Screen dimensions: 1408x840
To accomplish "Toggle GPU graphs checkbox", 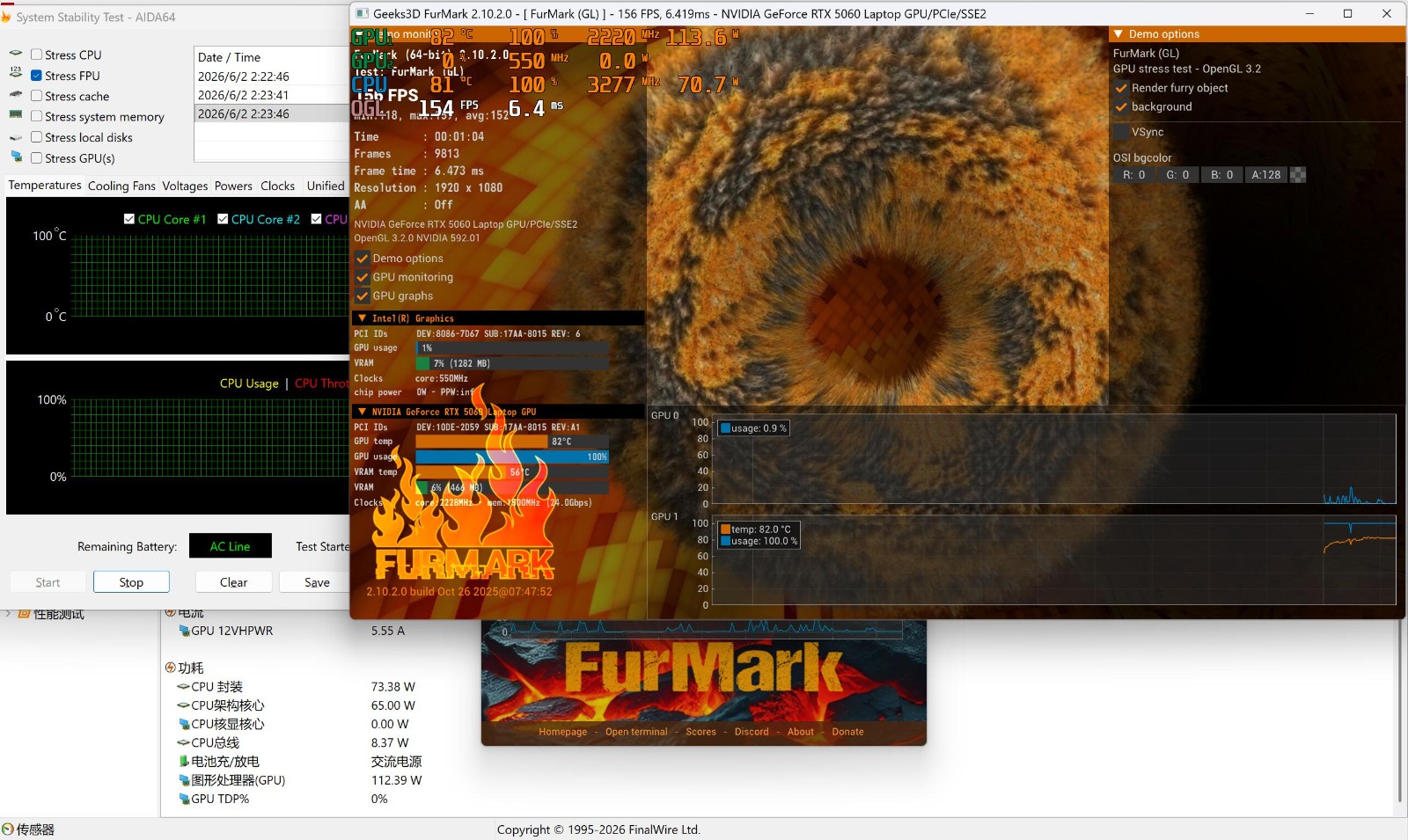I will pyautogui.click(x=362, y=296).
